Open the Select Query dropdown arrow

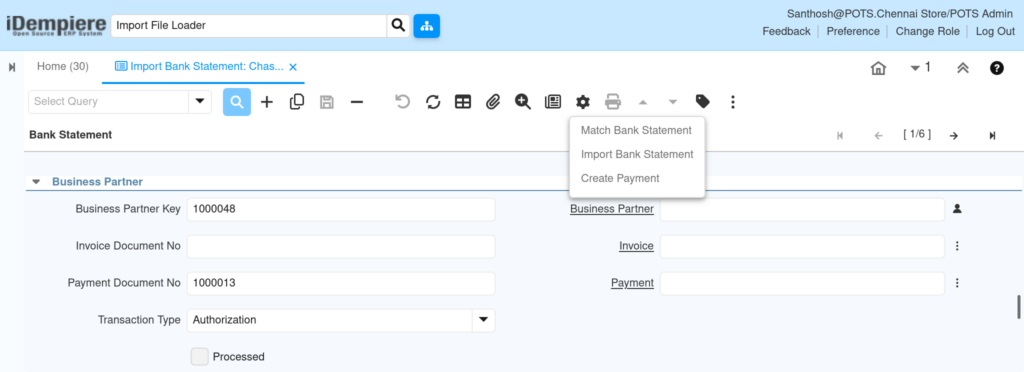pos(200,102)
